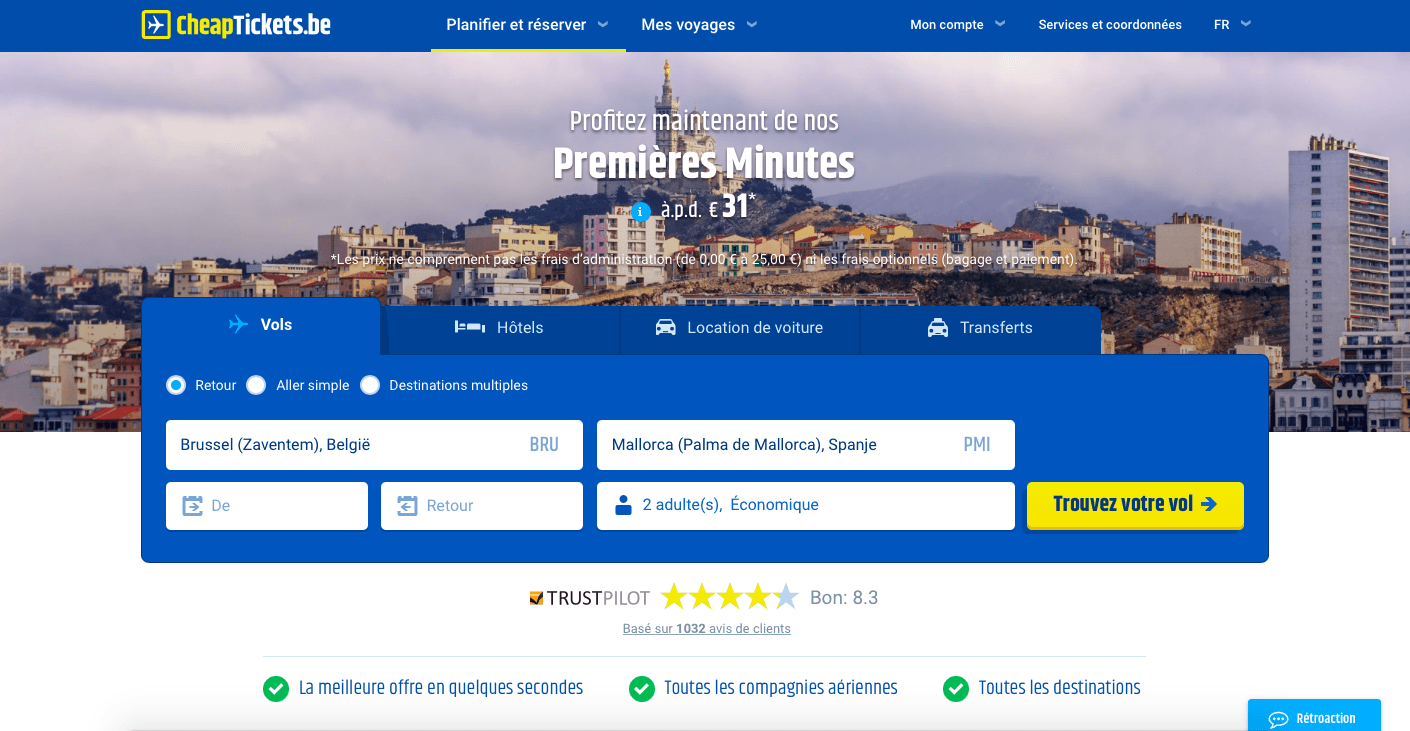Viewport: 1410px width, 731px height.
Task: Select the Aller simple radio option
Action: tap(257, 385)
